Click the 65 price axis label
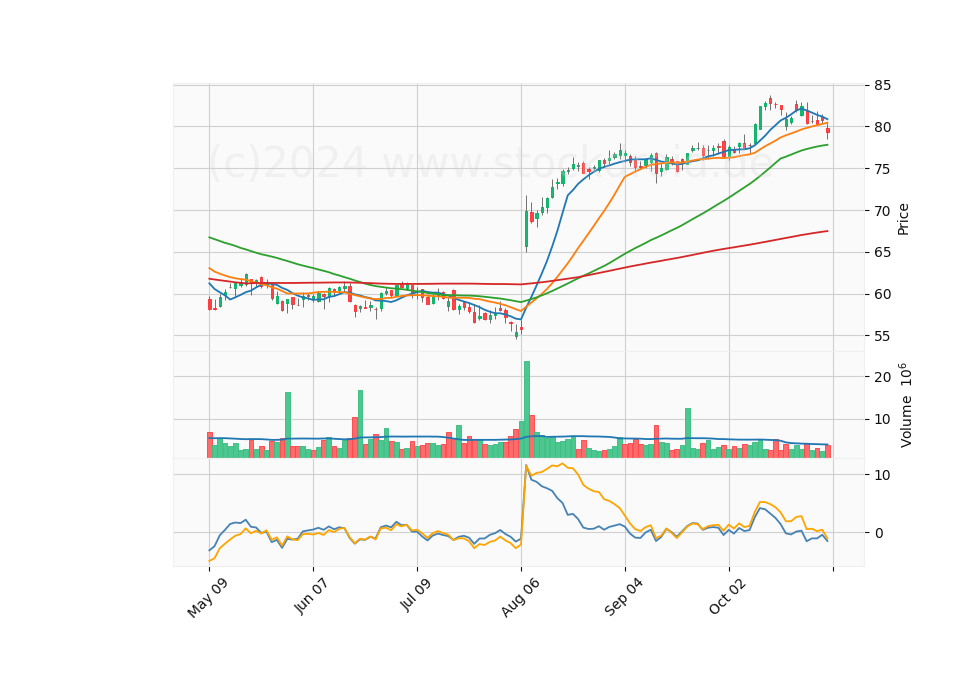Image resolution: width=960 pixels, height=690 pixels. (x=882, y=252)
